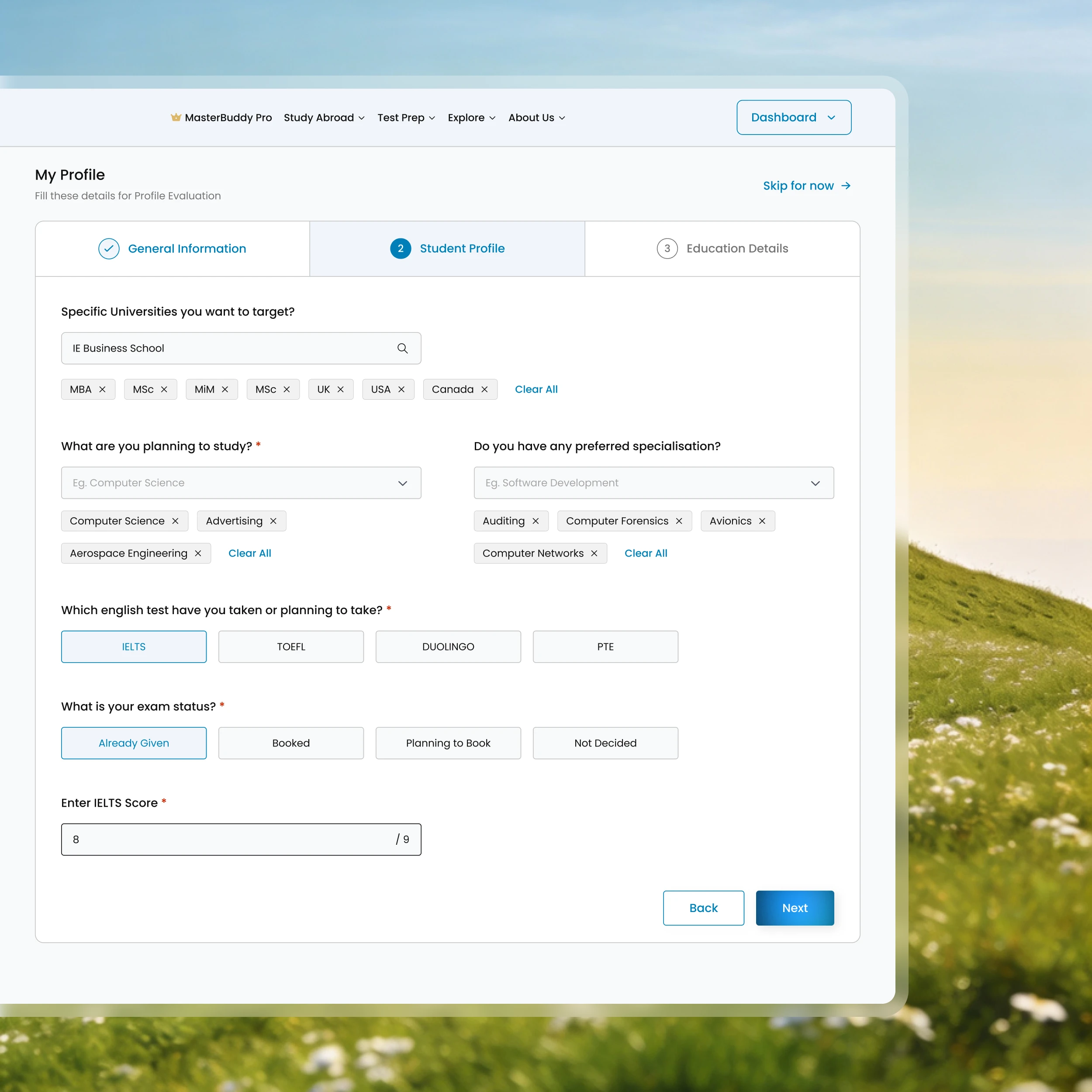Expand the preferred specialisation dropdown

654,483
